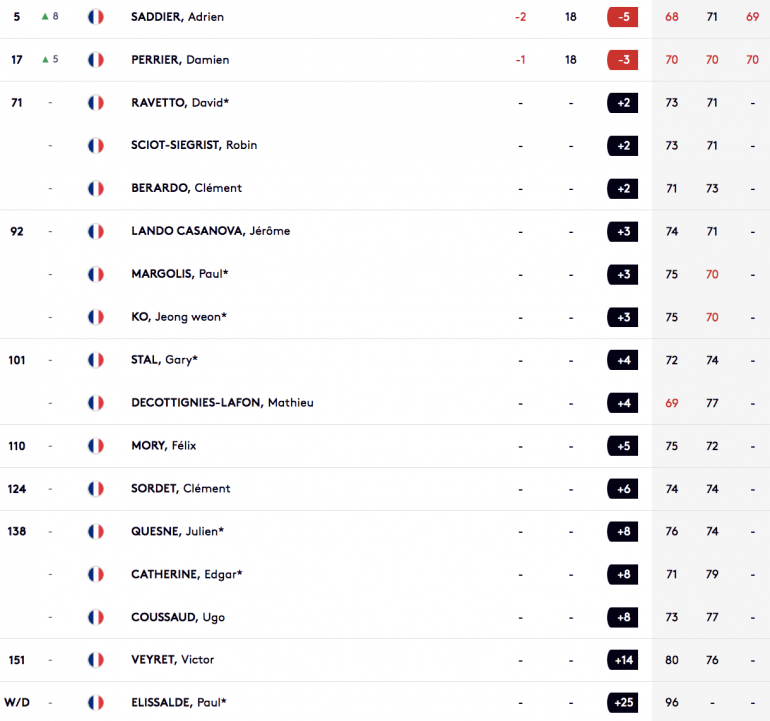The width and height of the screenshot is (770, 721).
Task: Click the flag icon beside VEYRET, Victor
Action: [x=96, y=660]
